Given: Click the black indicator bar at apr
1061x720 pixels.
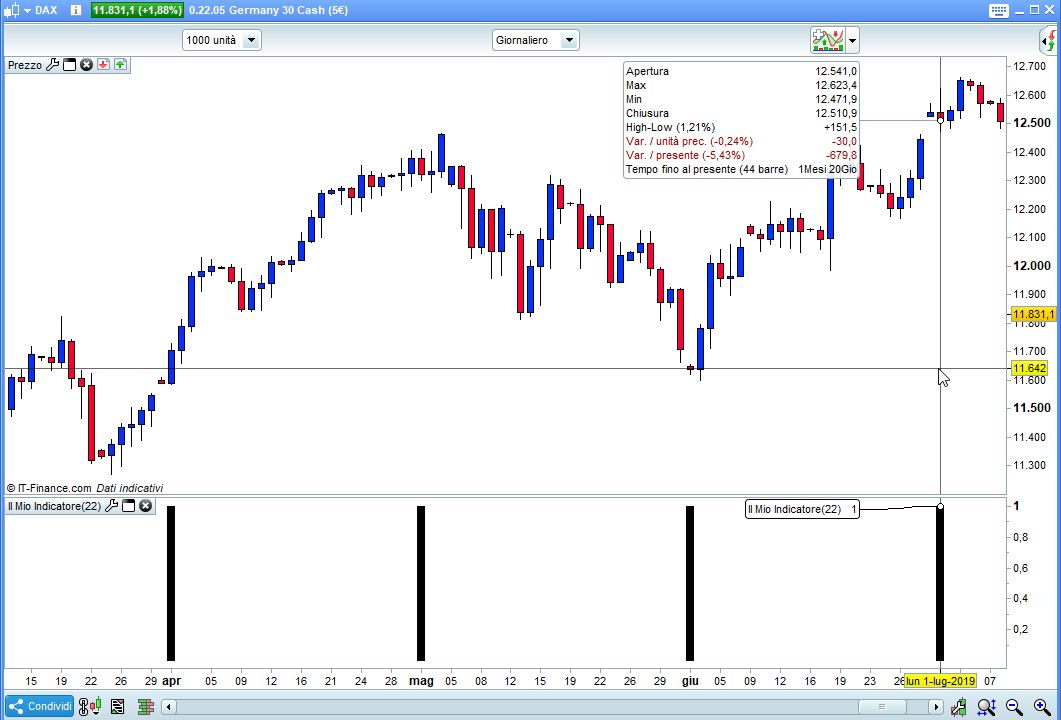Looking at the screenshot, I should click(x=171, y=583).
